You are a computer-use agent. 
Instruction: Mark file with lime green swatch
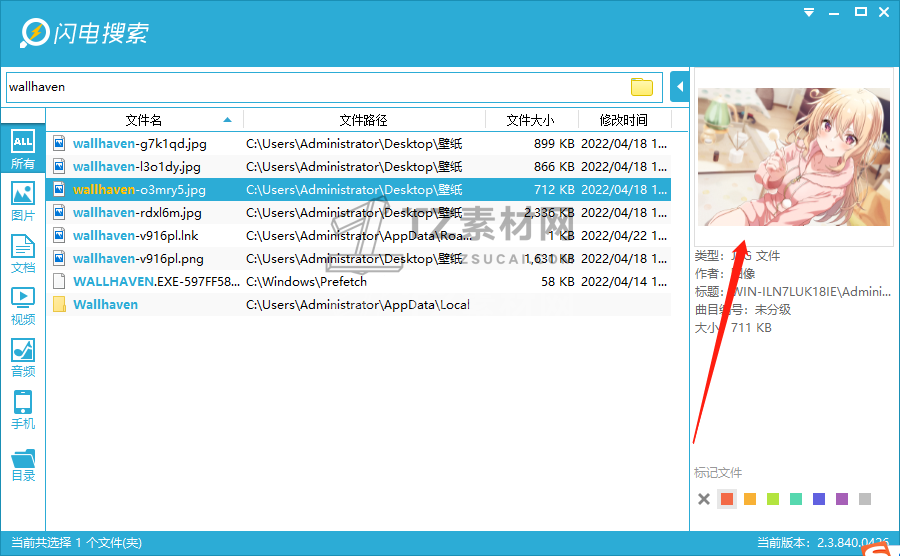pos(773,499)
